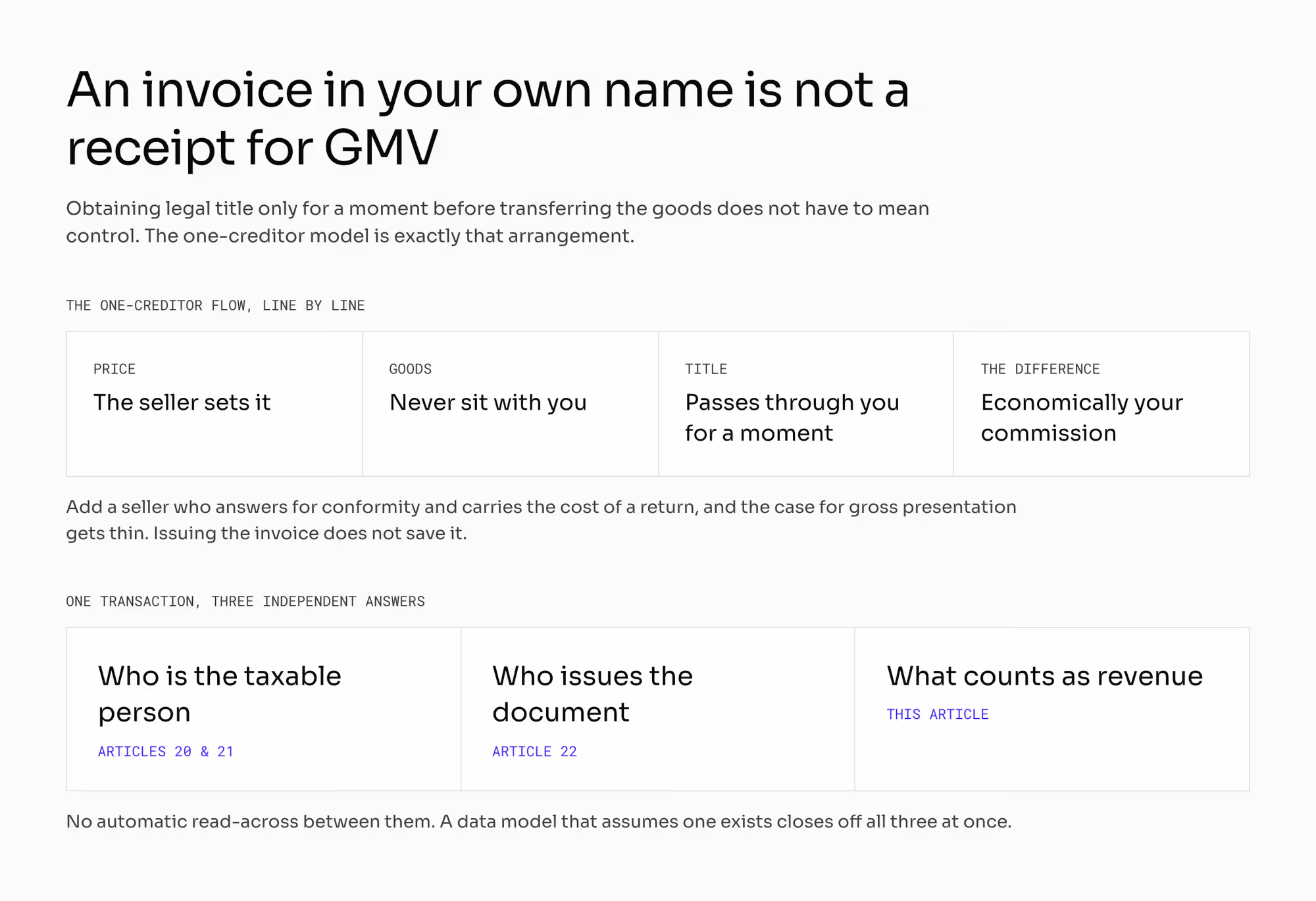Viewport: 1316px width, 901px height.
Task: Select the GOODS card
Action: (x=511, y=404)
